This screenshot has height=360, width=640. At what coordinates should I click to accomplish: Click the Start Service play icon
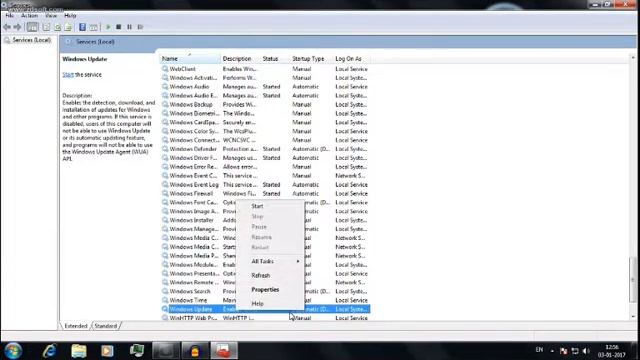pyautogui.click(x=108, y=27)
